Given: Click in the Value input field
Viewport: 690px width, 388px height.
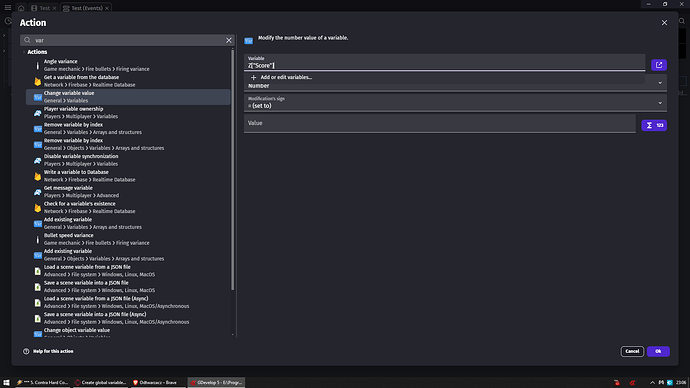Looking at the screenshot, I should [x=440, y=124].
